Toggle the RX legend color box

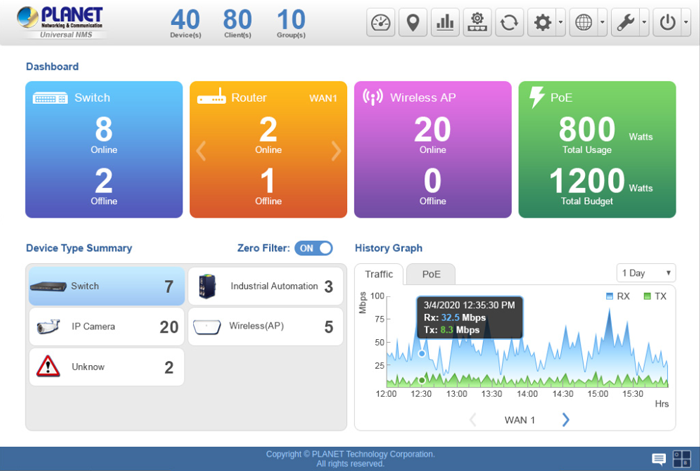[x=610, y=296]
